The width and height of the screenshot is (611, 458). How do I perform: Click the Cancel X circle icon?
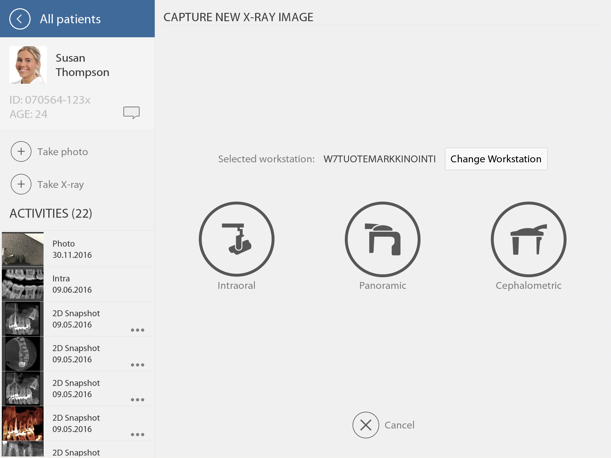pos(365,425)
